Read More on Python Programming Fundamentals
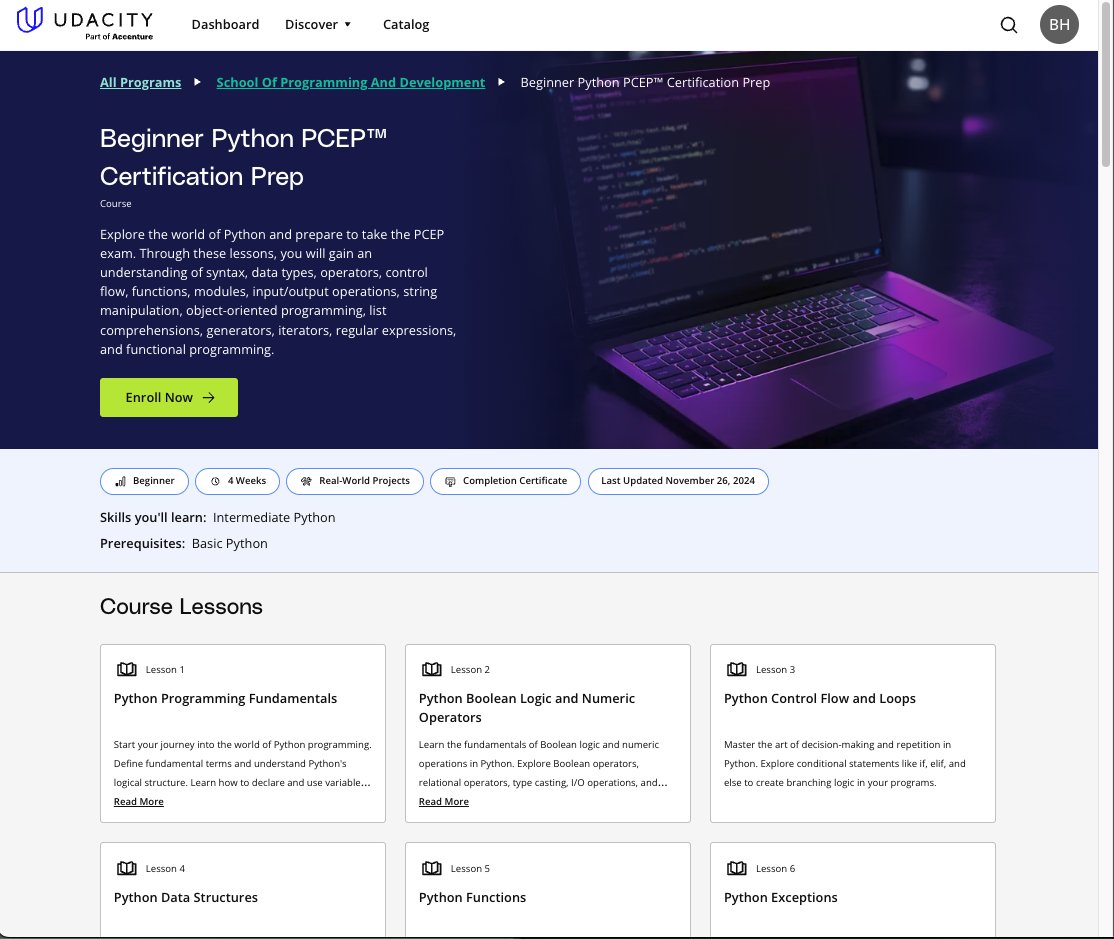 coord(139,801)
